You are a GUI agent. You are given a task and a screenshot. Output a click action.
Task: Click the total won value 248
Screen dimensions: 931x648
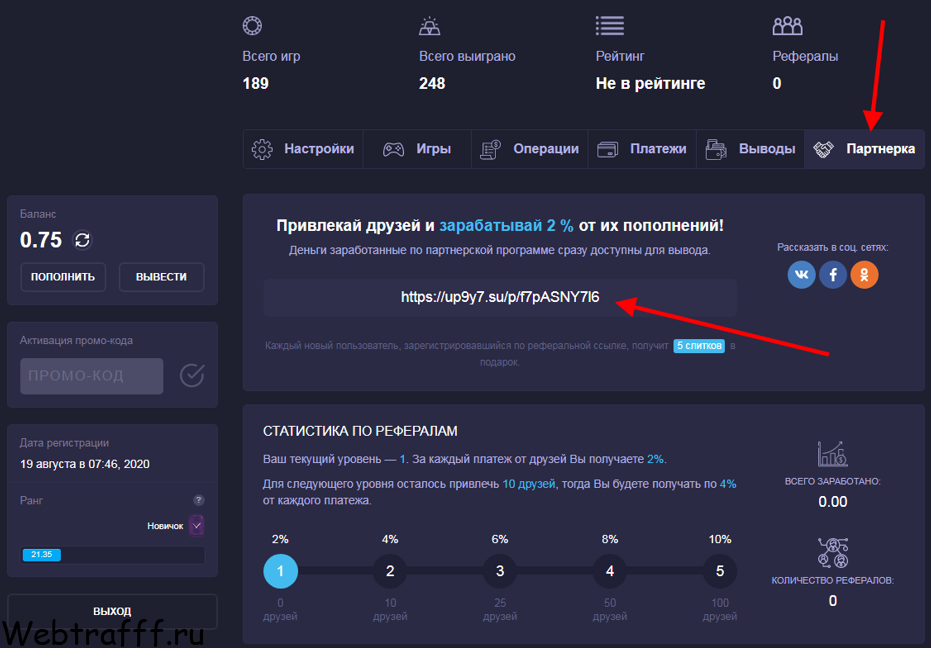tap(432, 83)
